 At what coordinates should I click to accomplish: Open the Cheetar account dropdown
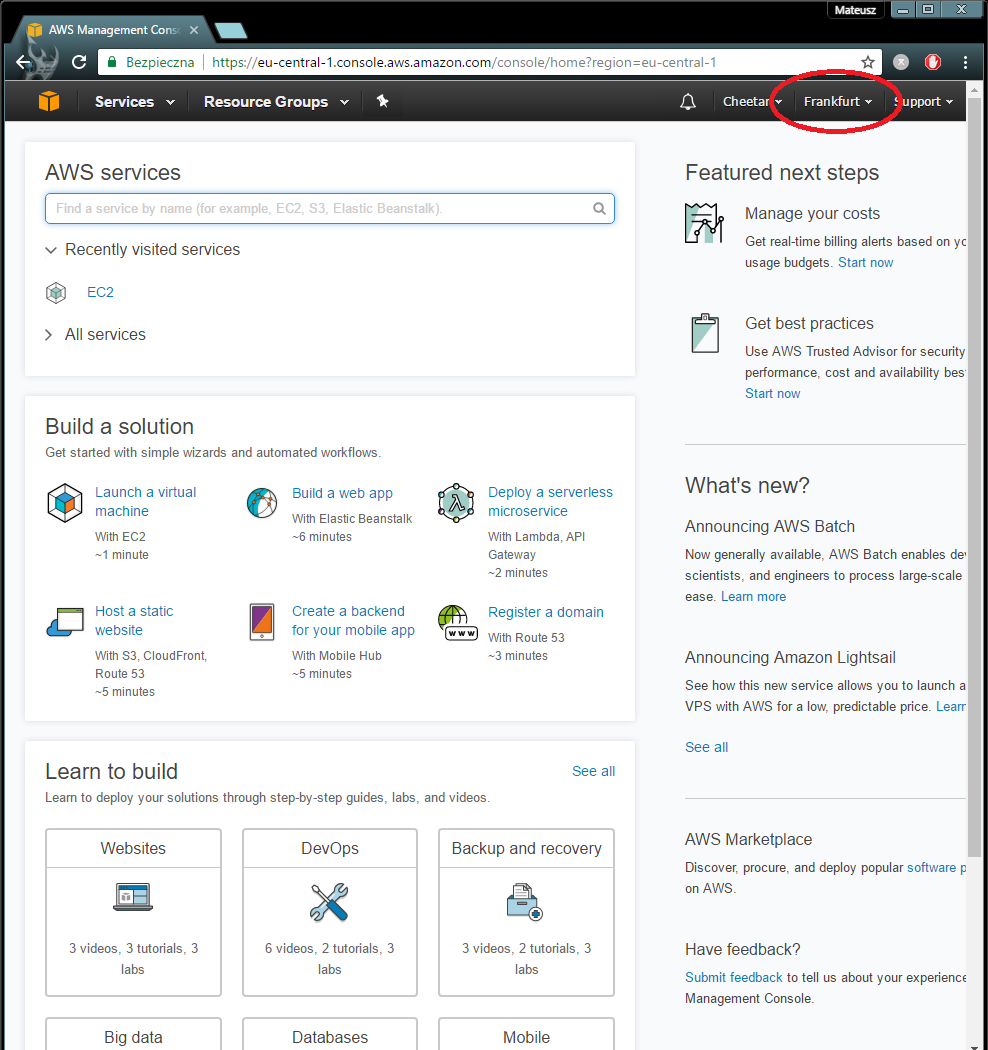752,102
